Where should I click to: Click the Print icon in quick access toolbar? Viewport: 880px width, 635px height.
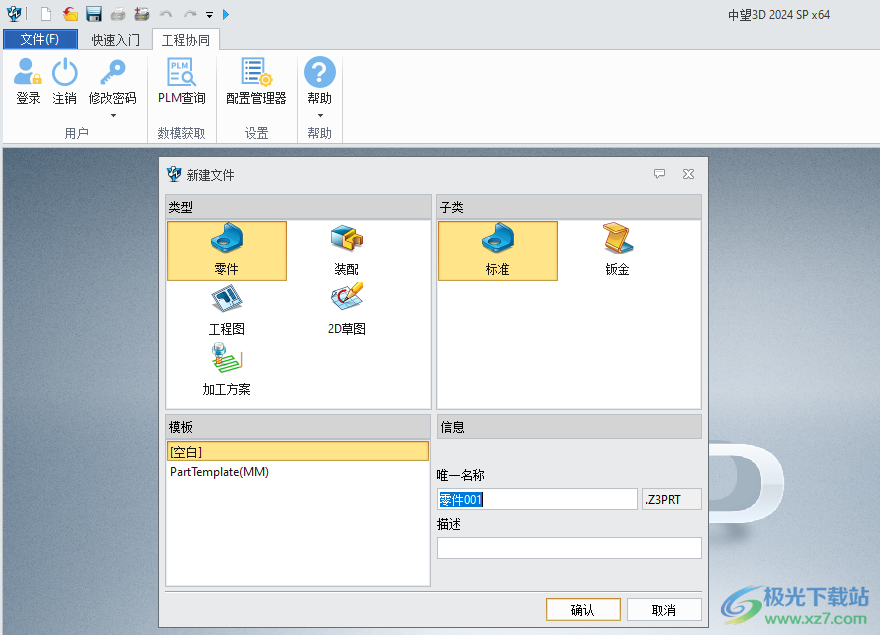pyautogui.click(x=117, y=14)
